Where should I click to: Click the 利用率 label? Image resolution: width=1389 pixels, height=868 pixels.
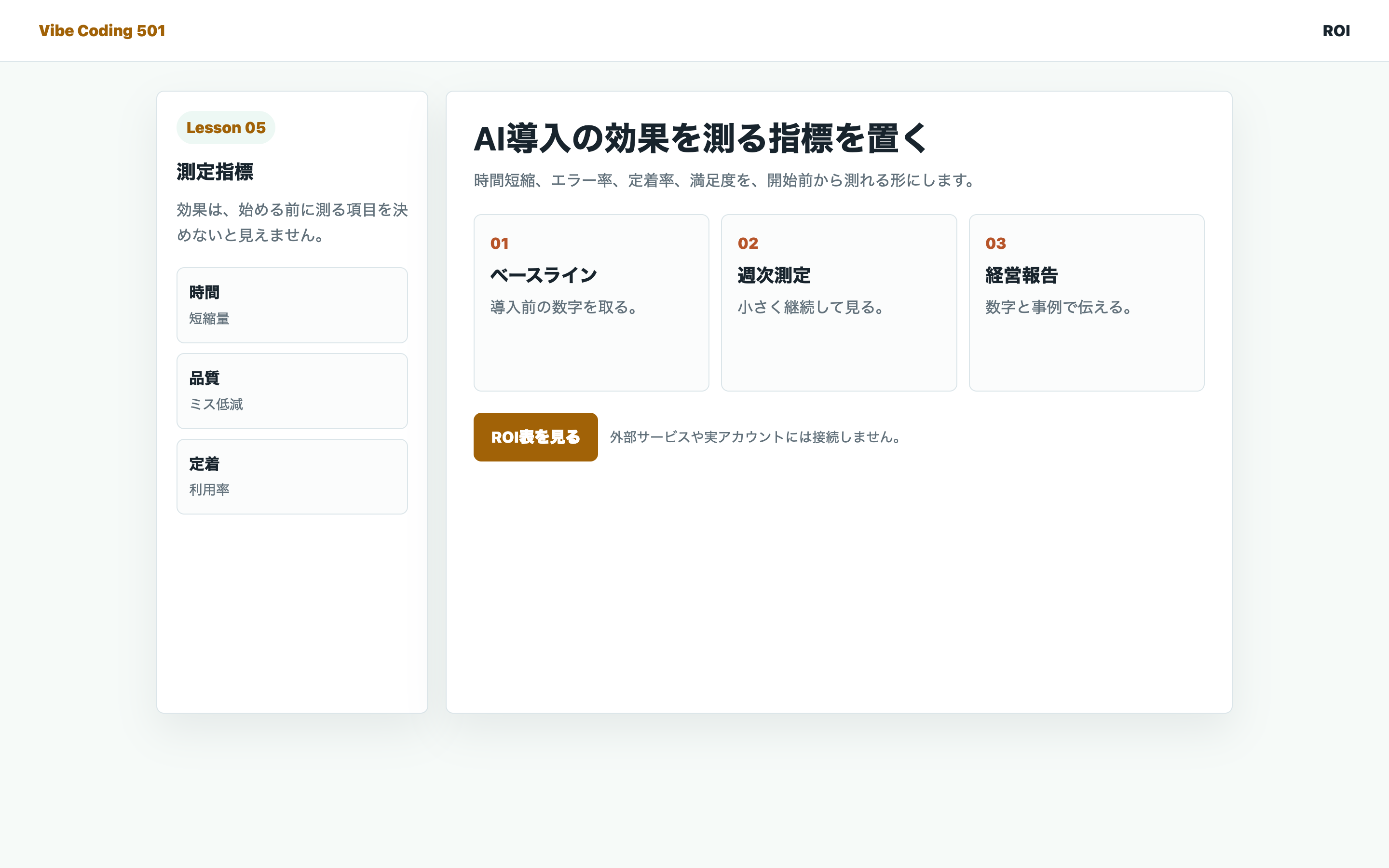(x=209, y=489)
